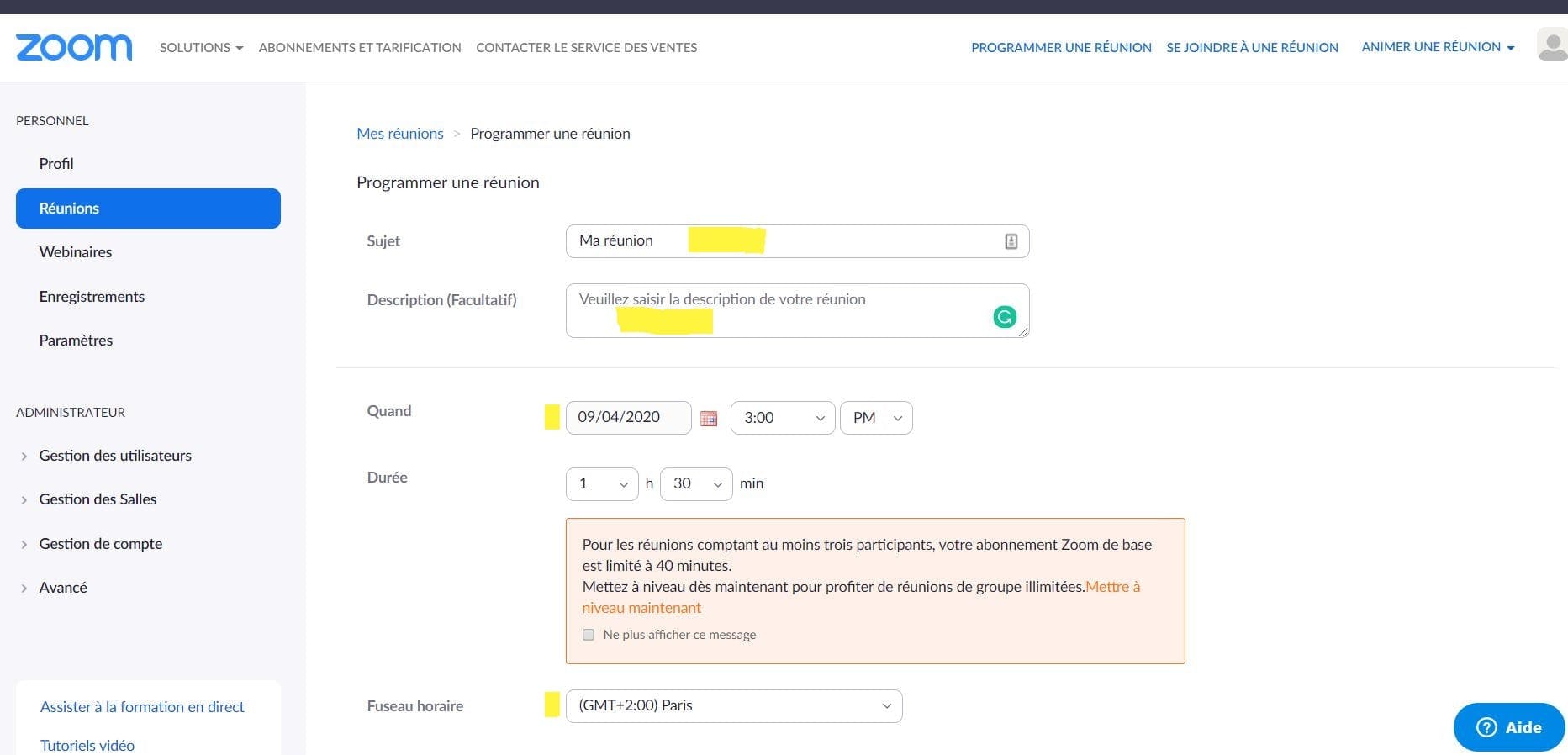Go to Profil in sidebar

pos(56,164)
